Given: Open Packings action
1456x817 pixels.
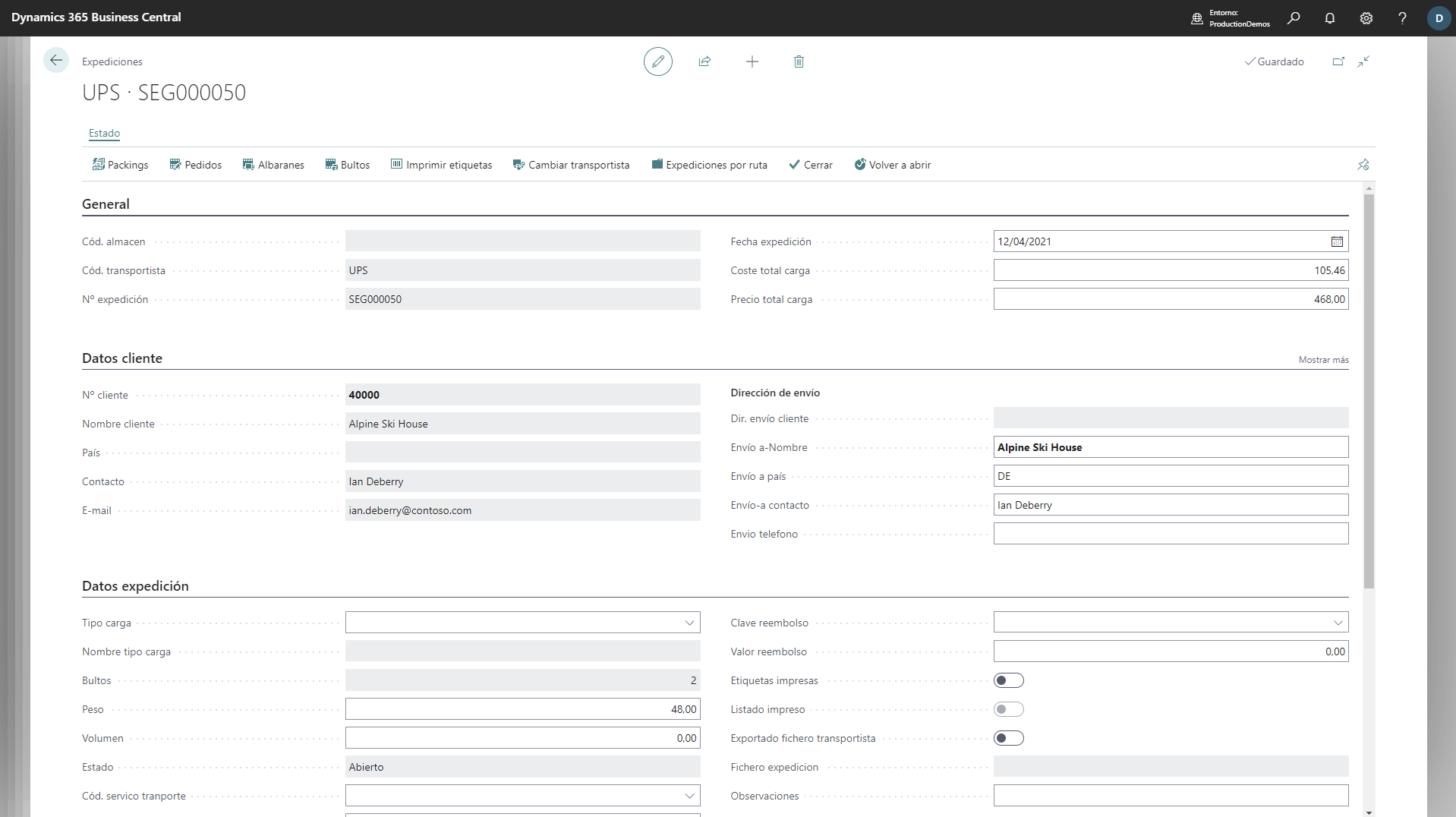Looking at the screenshot, I should point(120,165).
